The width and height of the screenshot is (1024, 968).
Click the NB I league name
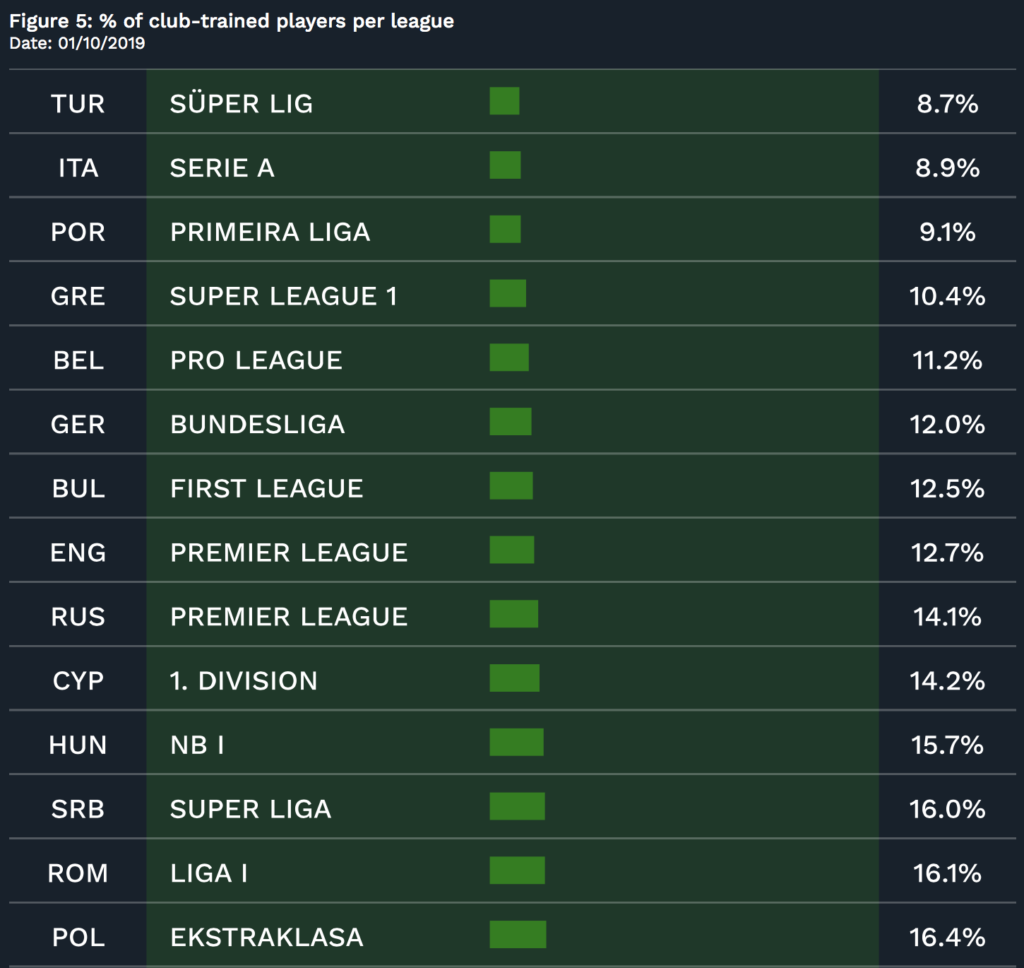(x=197, y=745)
